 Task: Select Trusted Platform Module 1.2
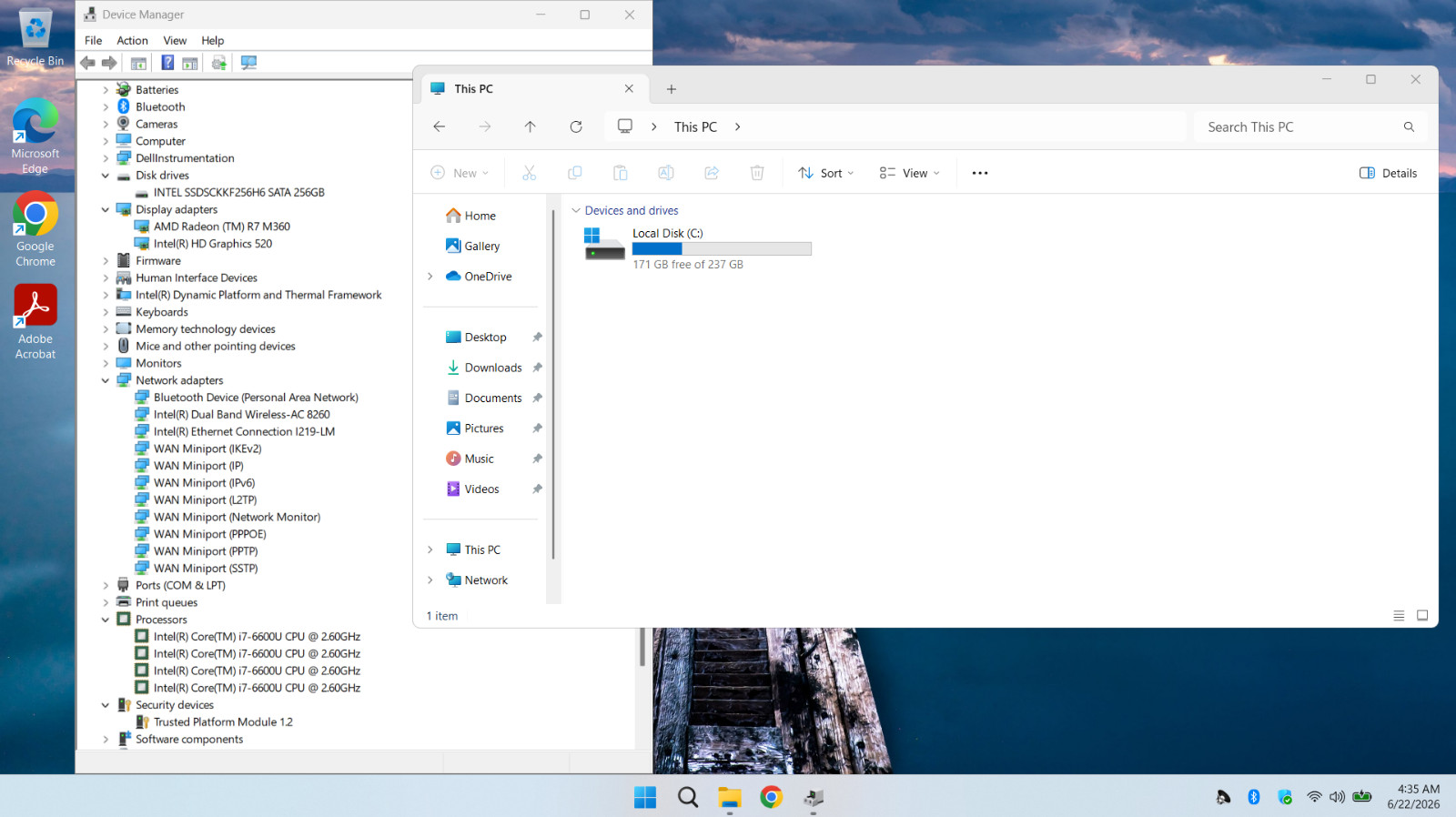[x=223, y=722]
